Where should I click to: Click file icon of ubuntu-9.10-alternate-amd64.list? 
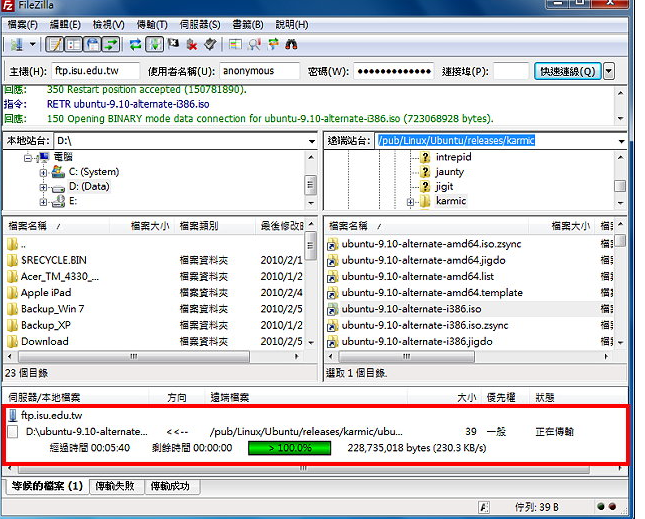(x=332, y=277)
